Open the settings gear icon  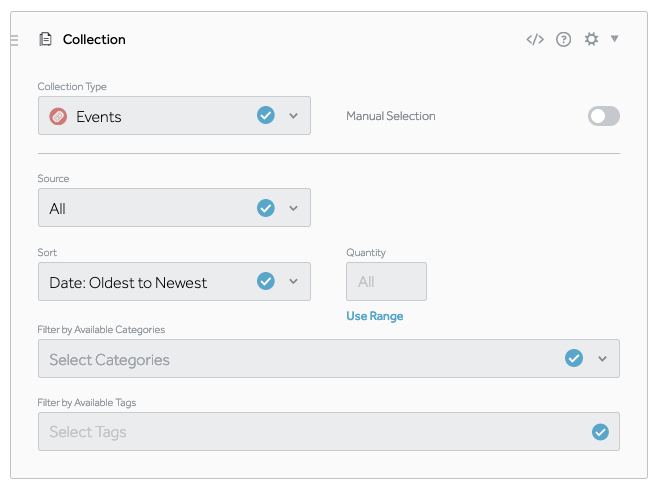[592, 39]
